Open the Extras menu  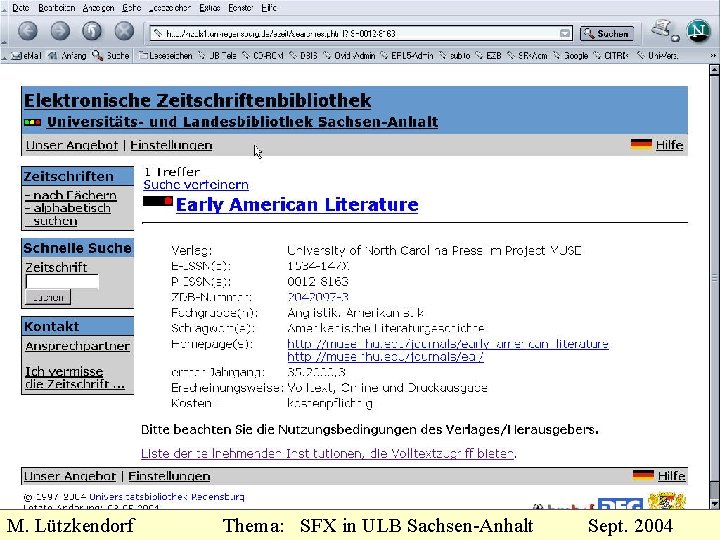tap(209, 8)
